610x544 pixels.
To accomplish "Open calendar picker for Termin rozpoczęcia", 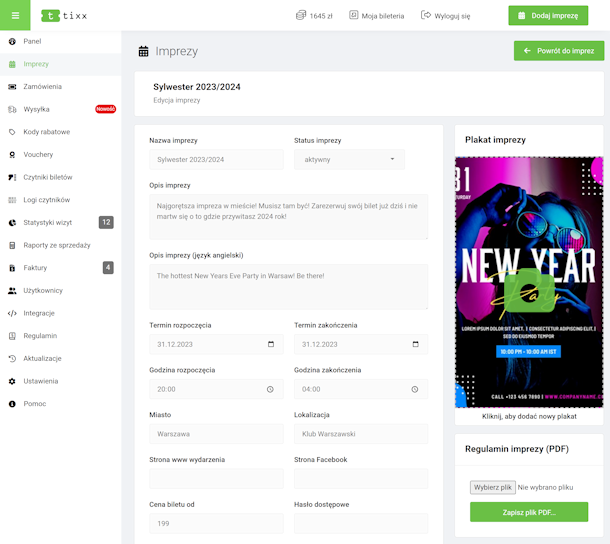I will click(x=270, y=344).
